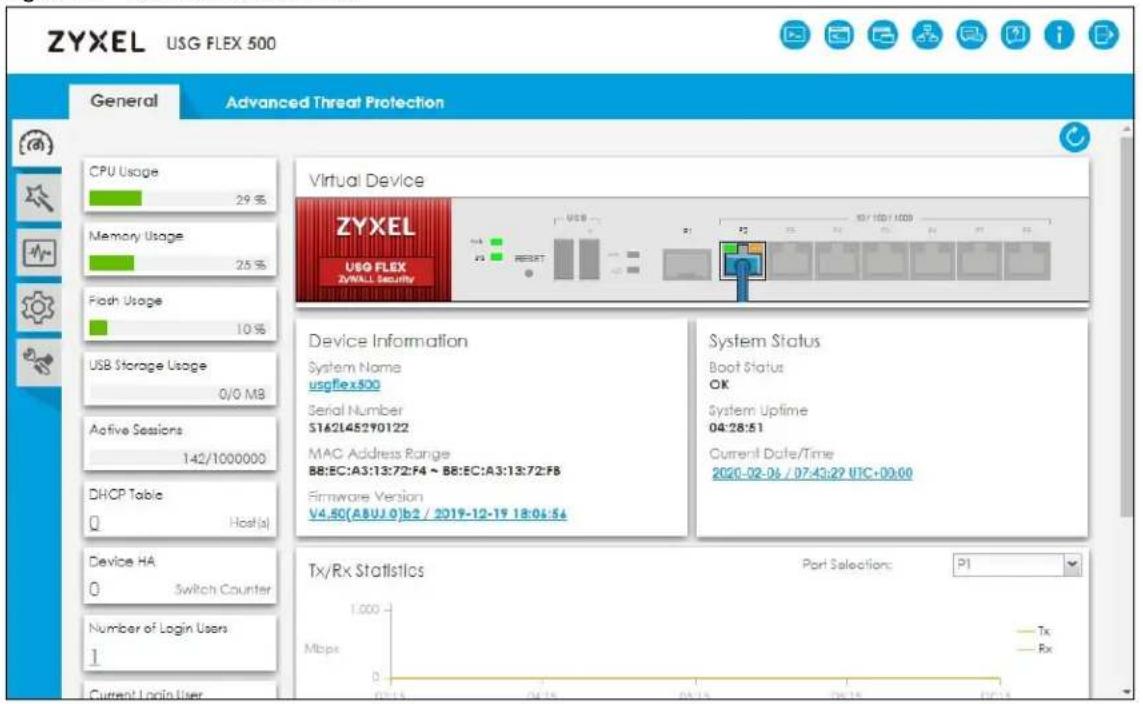Open the Quick Setup wizard sidebar icon
This screenshot has width=1143, height=704.
(37, 197)
